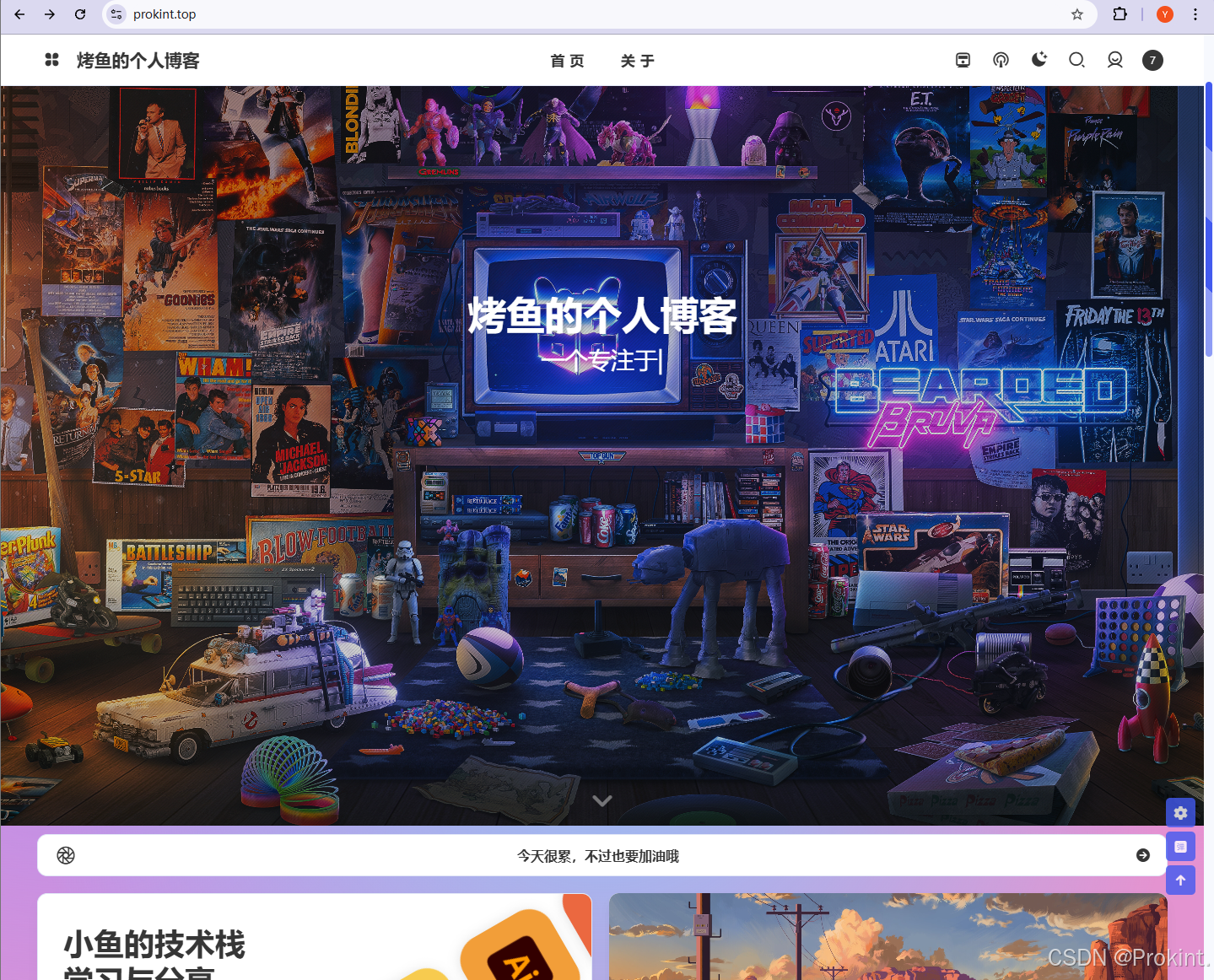The width and height of the screenshot is (1214, 980).
Task: Click the back-to-top arrow button
Action: (x=1180, y=880)
